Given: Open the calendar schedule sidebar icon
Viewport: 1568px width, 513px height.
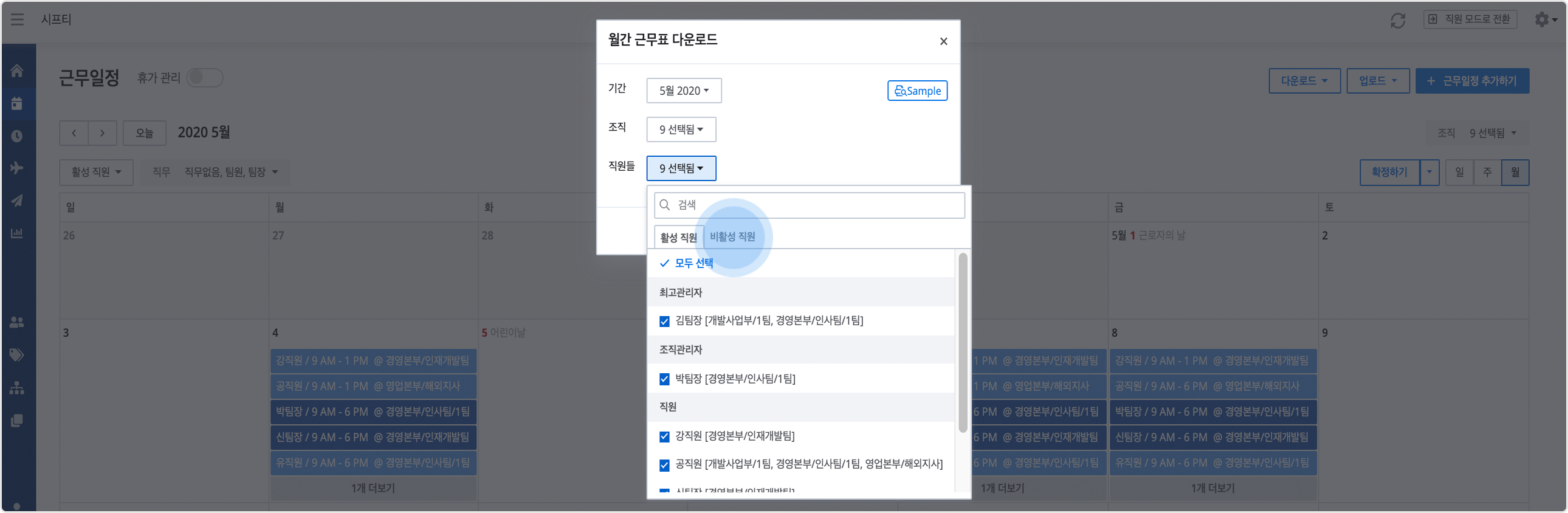Looking at the screenshot, I should click(x=17, y=103).
